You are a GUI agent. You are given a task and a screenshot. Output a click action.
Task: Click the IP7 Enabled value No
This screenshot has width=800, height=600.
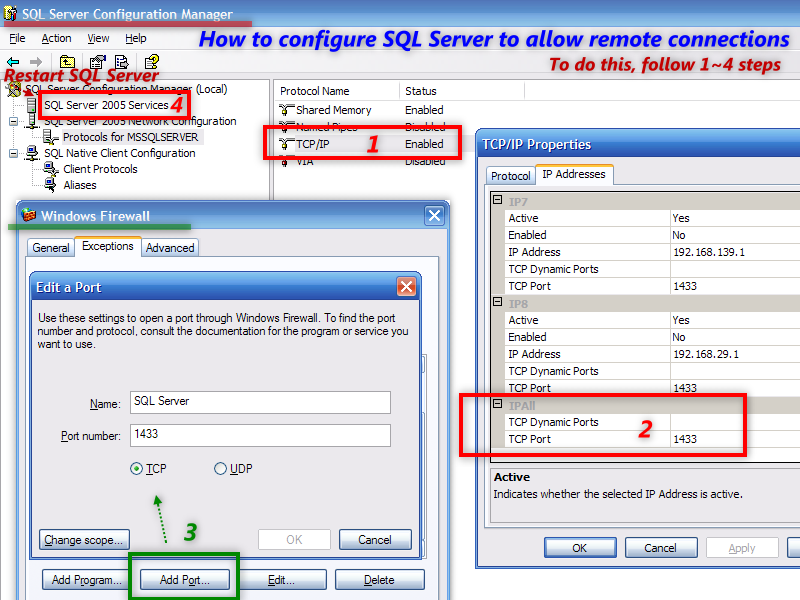click(679, 235)
